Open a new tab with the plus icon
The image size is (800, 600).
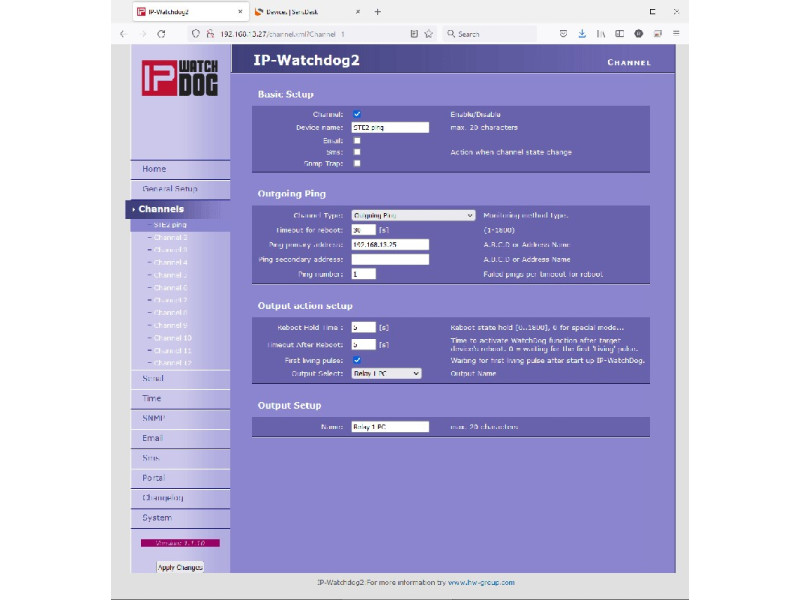tap(378, 12)
